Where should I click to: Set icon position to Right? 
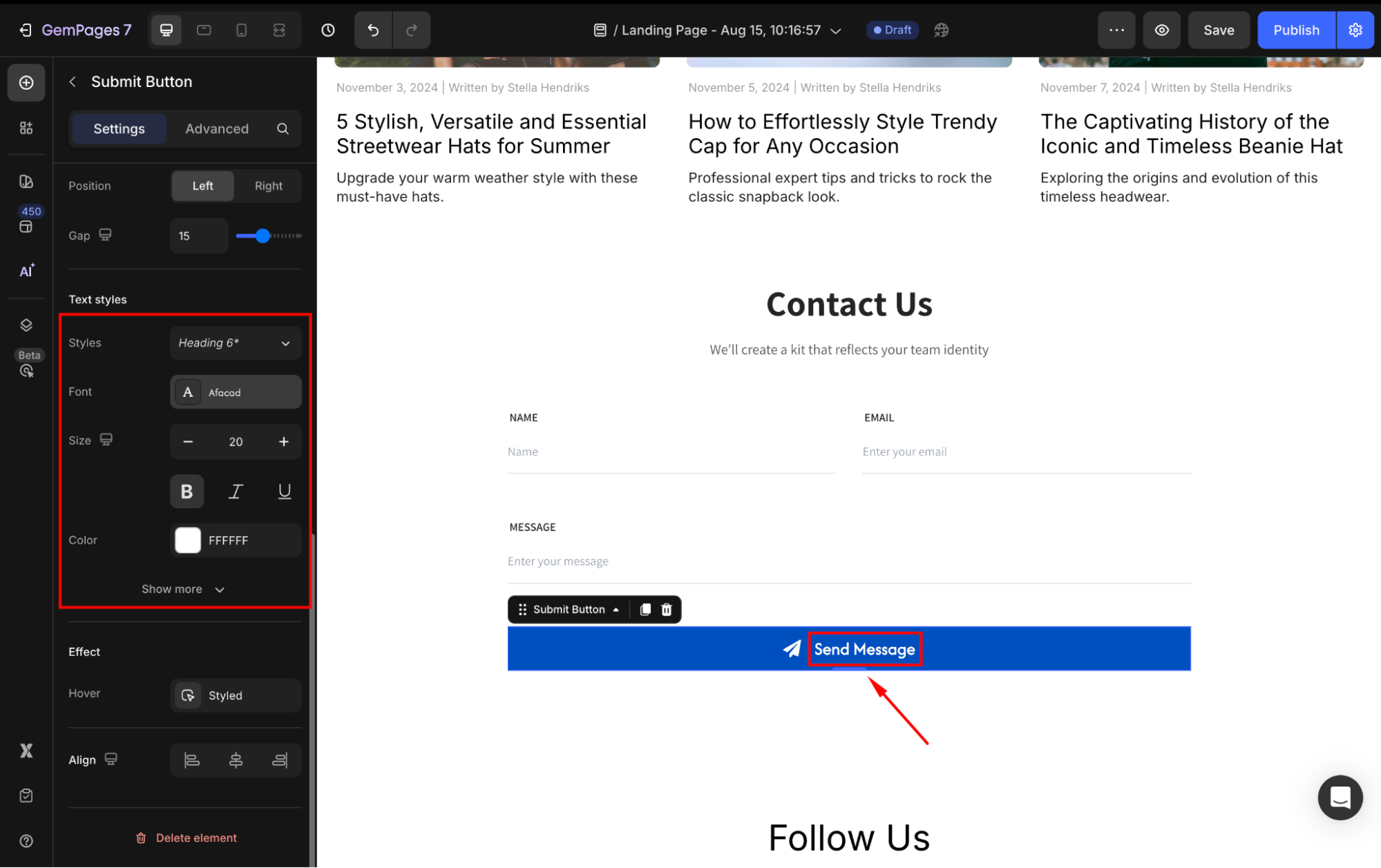tap(268, 186)
